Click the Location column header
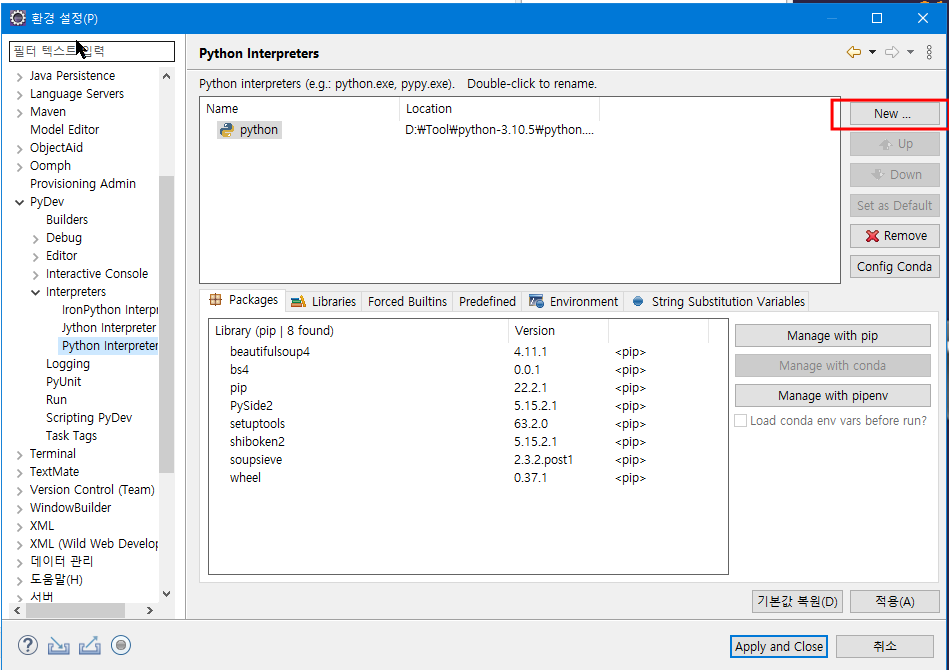 [x=499, y=109]
